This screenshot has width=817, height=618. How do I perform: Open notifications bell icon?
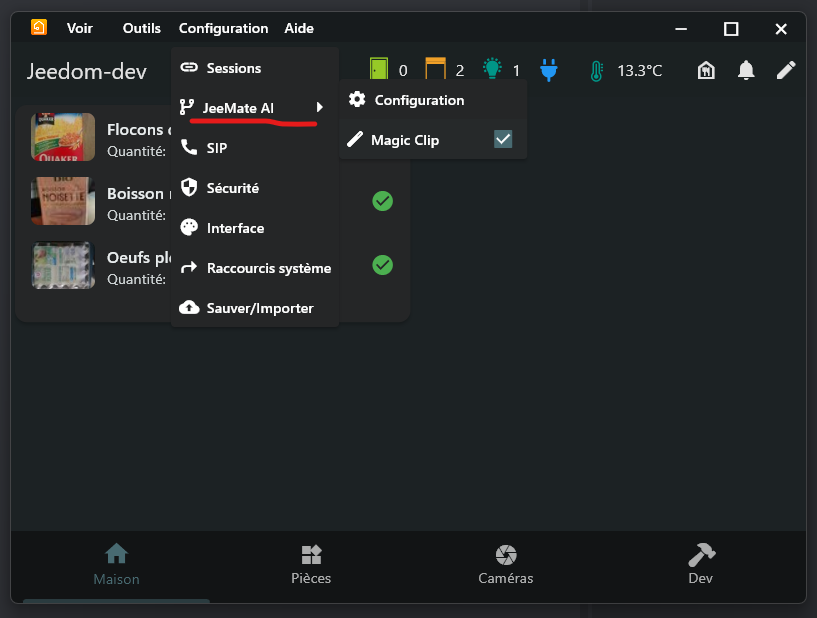746,70
